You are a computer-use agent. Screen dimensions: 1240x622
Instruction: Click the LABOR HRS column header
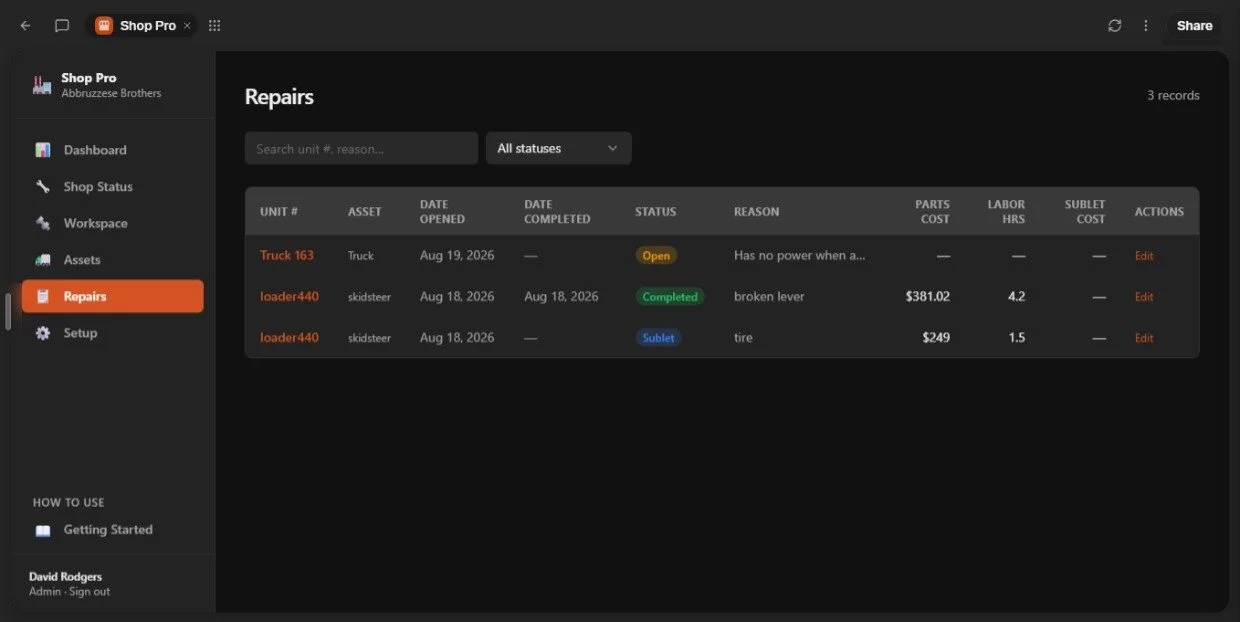pyautogui.click(x=1006, y=211)
